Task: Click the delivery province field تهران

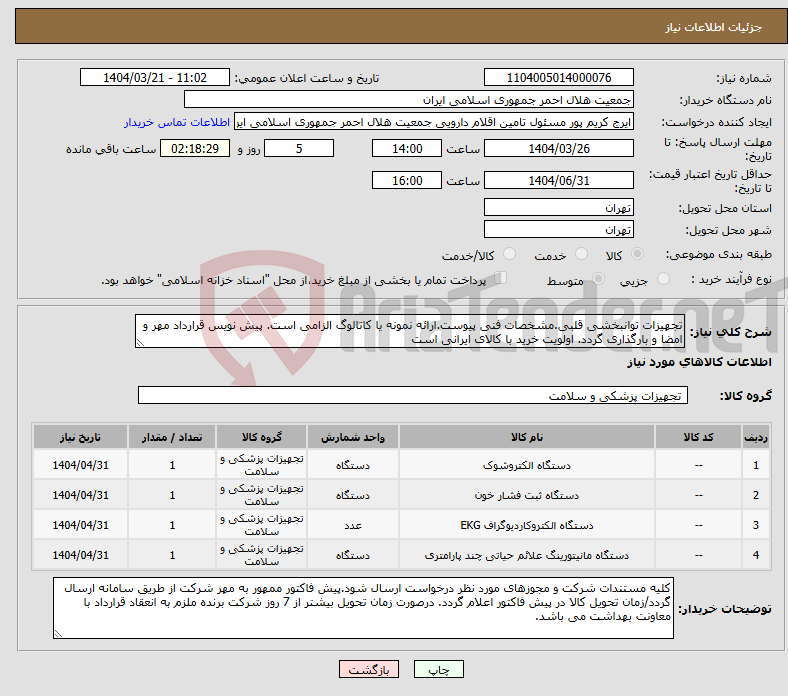Action: tap(558, 208)
